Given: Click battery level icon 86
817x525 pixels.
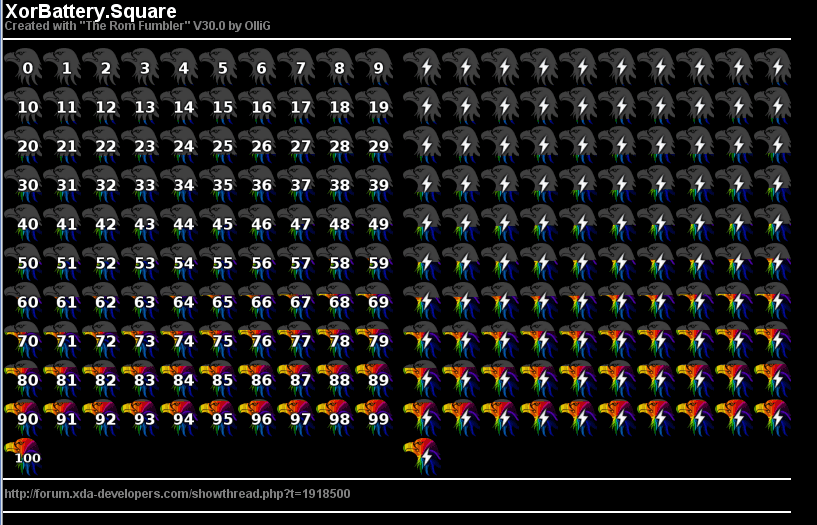Looking at the screenshot, I should 257,379.
